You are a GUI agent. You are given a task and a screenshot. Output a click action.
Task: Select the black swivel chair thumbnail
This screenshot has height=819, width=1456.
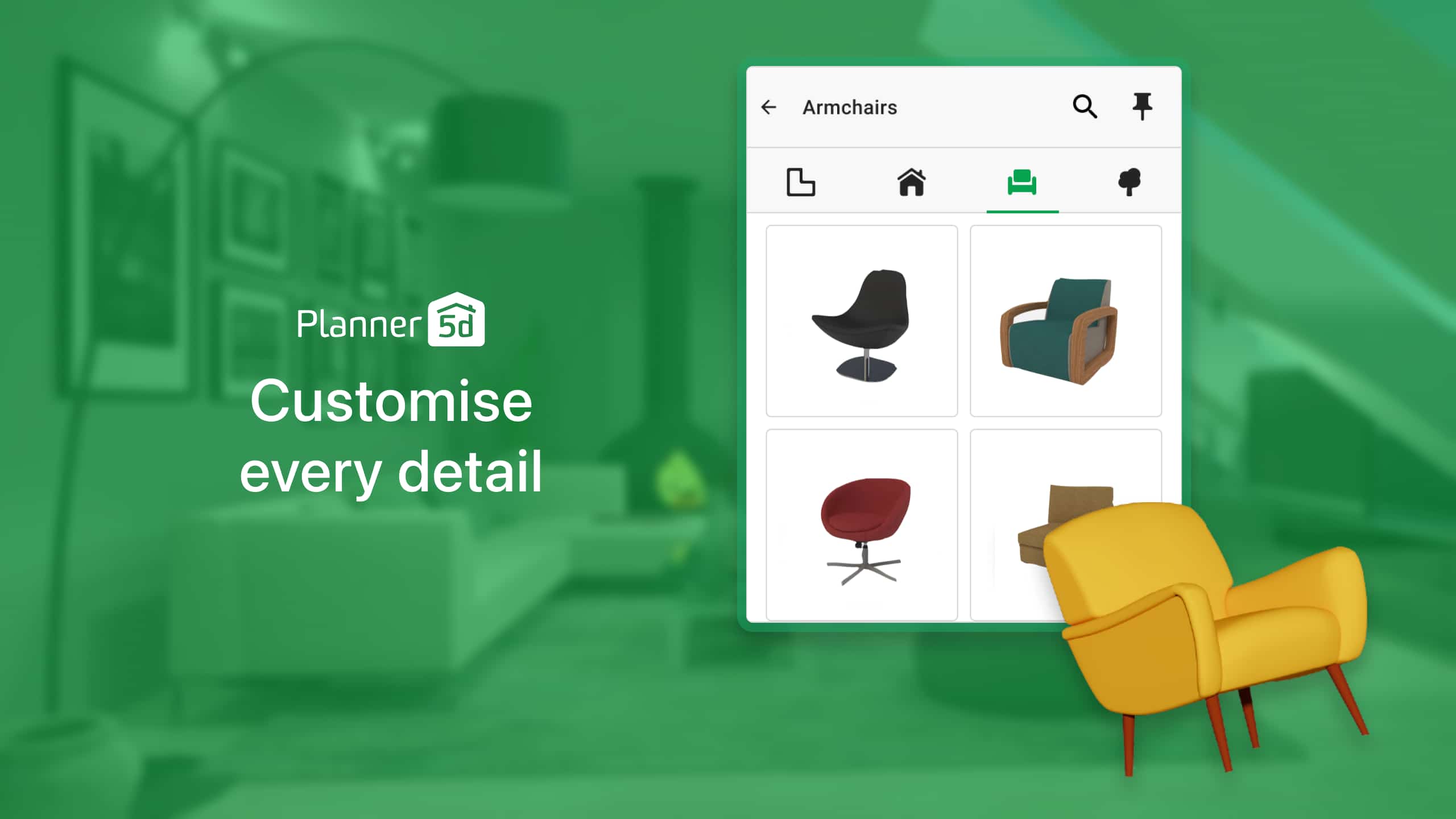862,320
